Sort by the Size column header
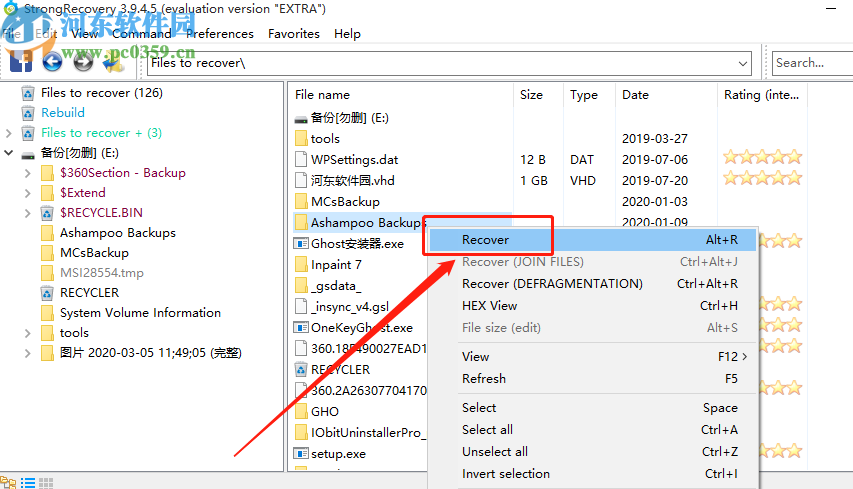 (x=538, y=95)
